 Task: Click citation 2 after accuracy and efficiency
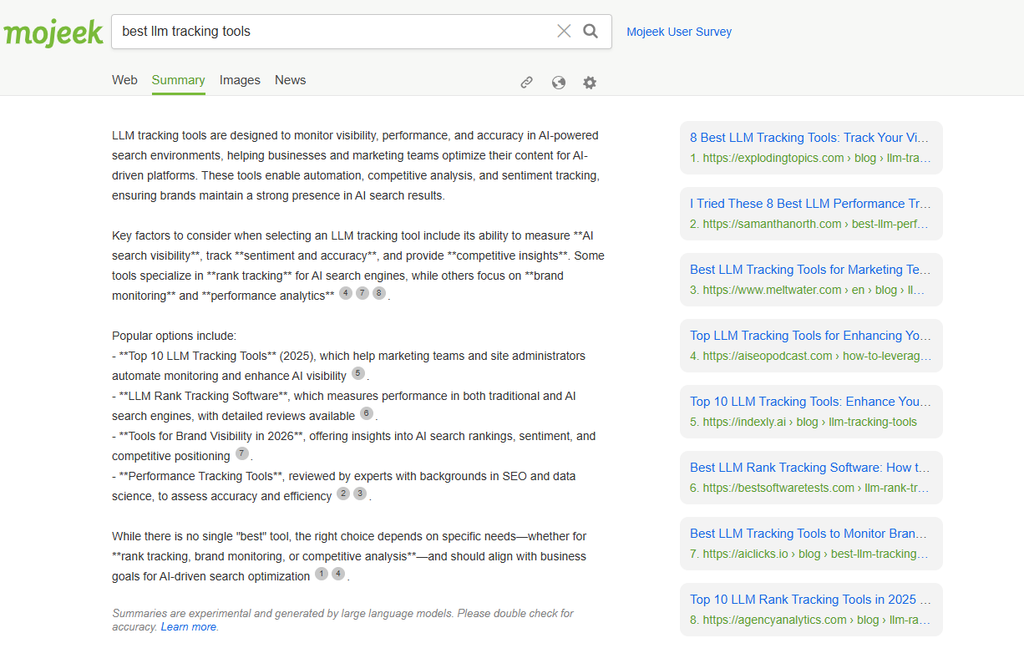click(x=344, y=494)
